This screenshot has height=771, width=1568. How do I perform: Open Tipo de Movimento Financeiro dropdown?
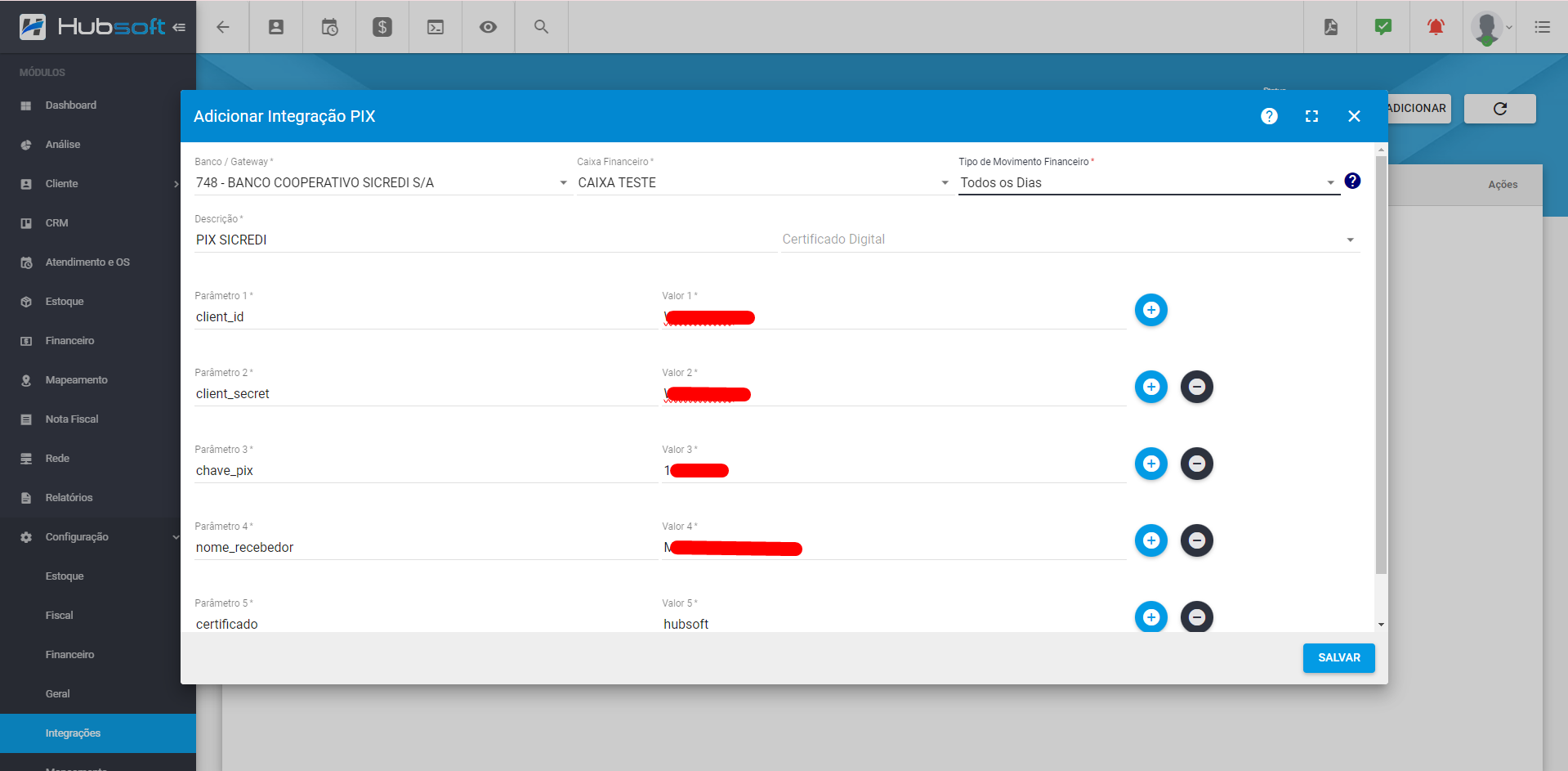pos(1149,182)
